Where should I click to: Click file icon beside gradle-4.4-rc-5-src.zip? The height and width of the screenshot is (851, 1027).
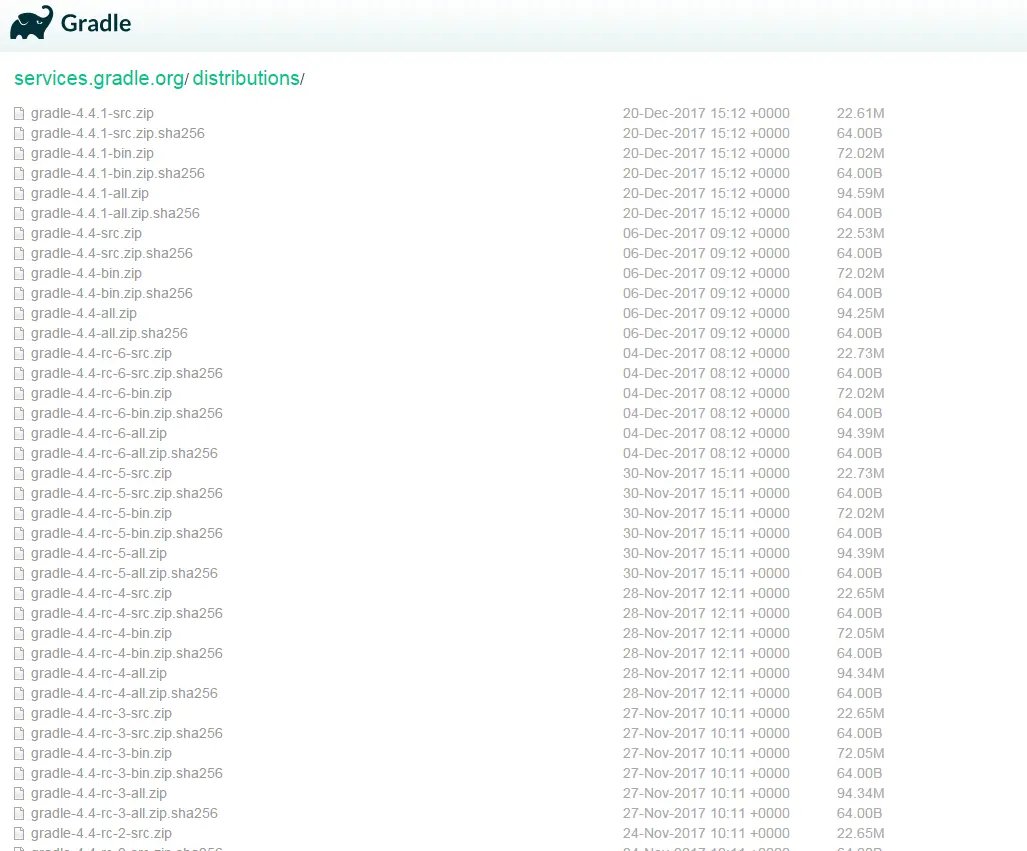pyautogui.click(x=19, y=473)
